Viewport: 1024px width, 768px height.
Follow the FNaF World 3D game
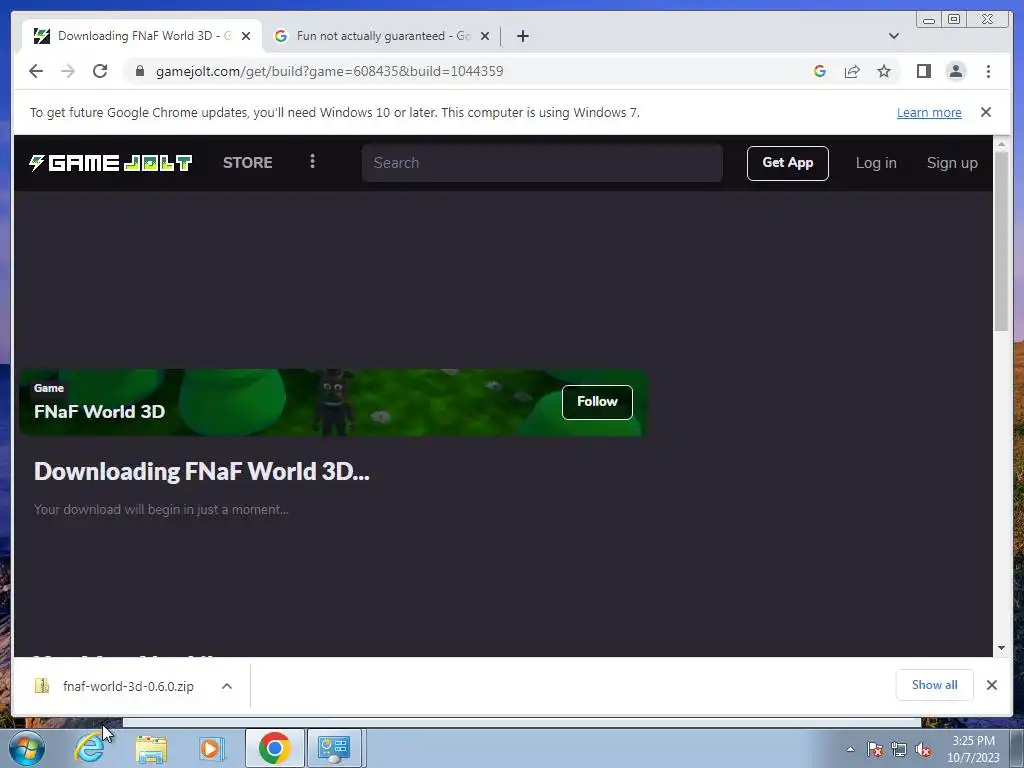click(x=597, y=402)
